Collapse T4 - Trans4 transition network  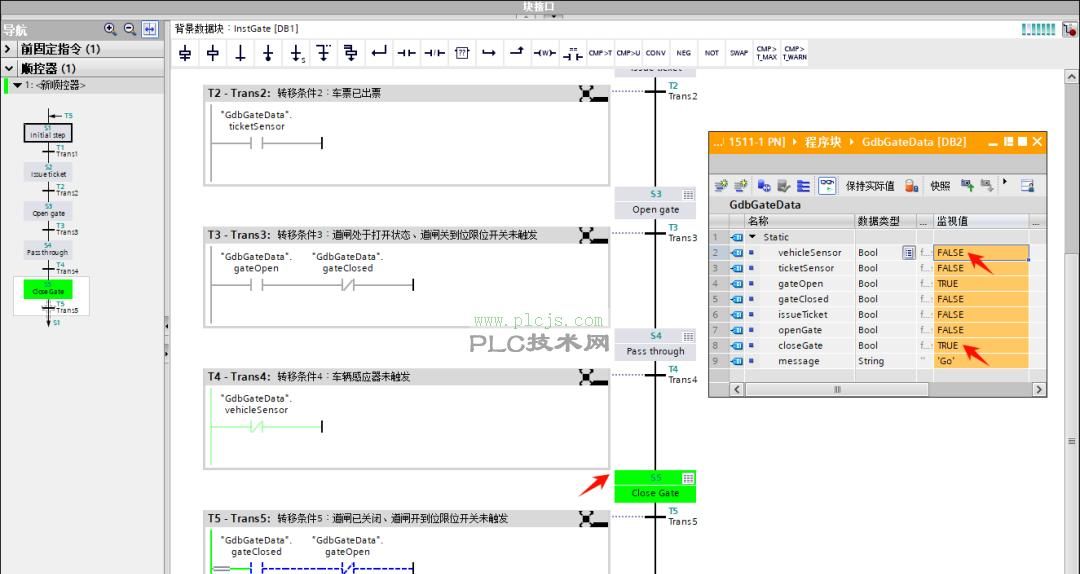click(593, 377)
